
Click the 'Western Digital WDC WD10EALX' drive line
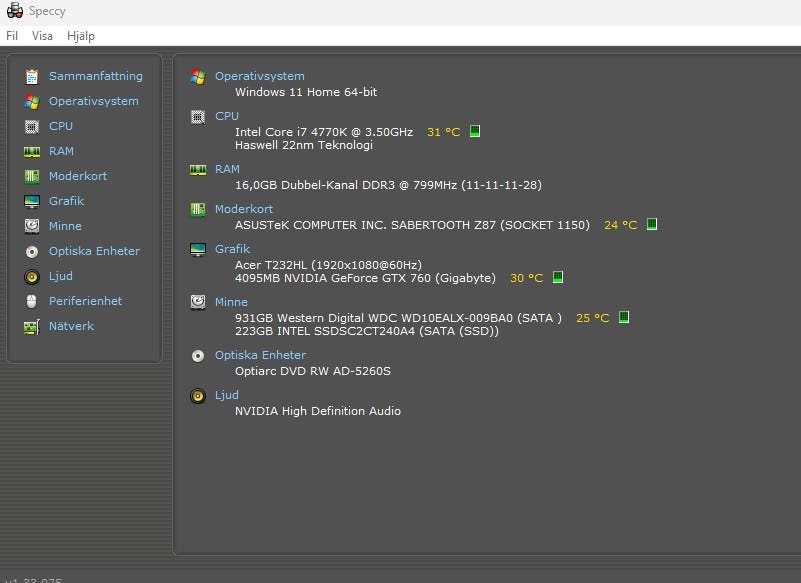click(398, 318)
